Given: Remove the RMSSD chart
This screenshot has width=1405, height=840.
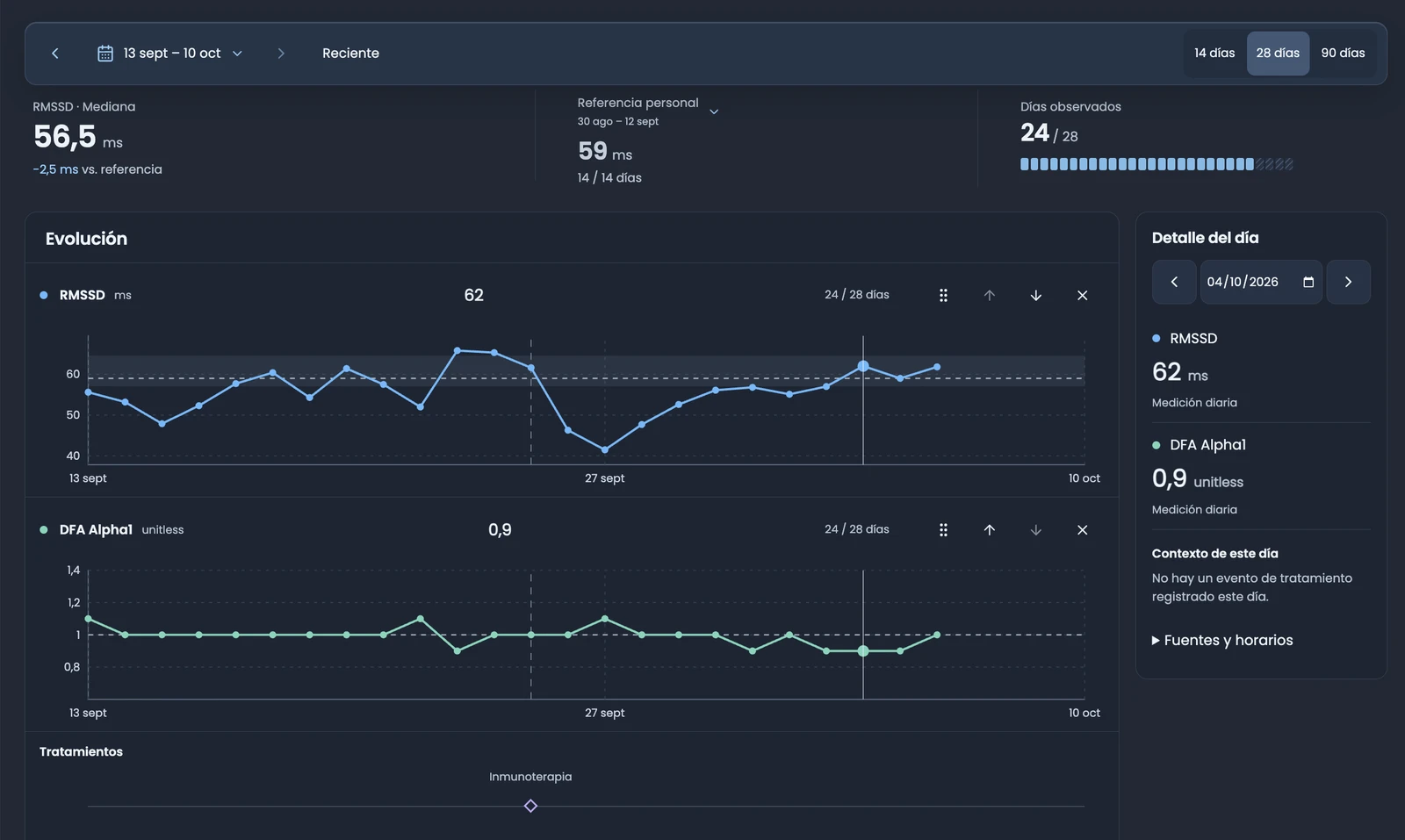Looking at the screenshot, I should (1083, 296).
